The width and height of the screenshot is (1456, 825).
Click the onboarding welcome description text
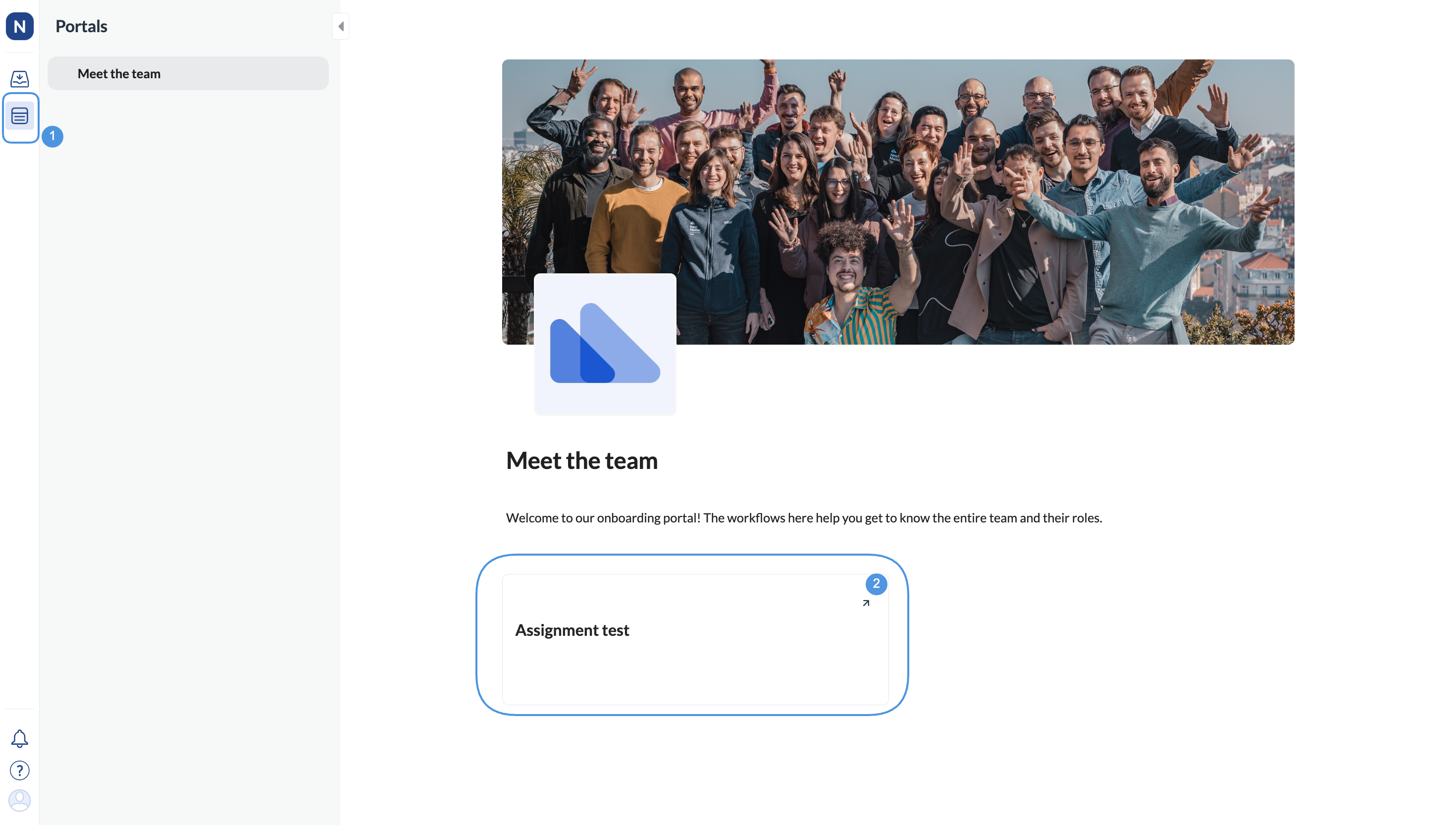click(x=803, y=518)
